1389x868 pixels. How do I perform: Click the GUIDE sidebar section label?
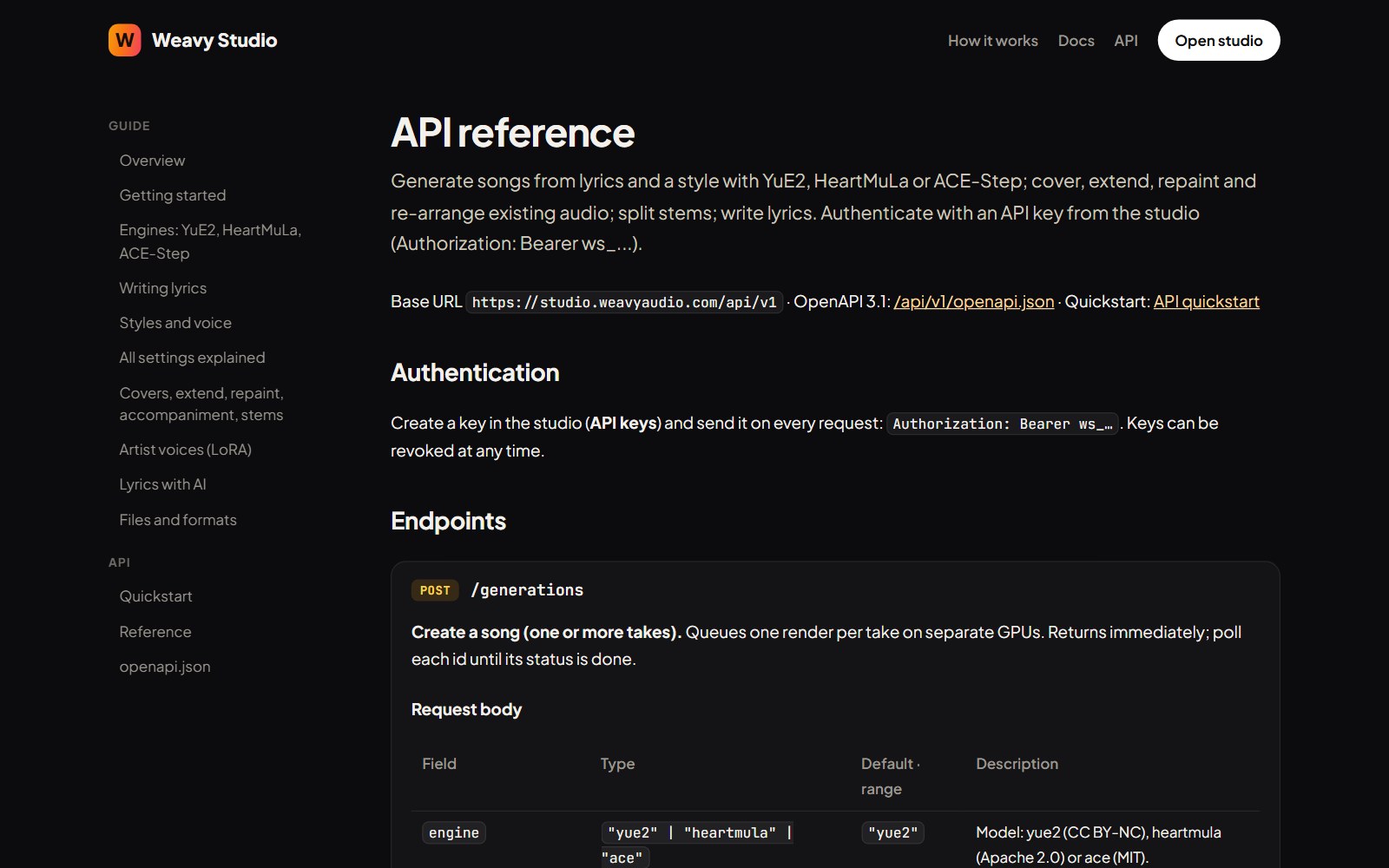coord(129,126)
